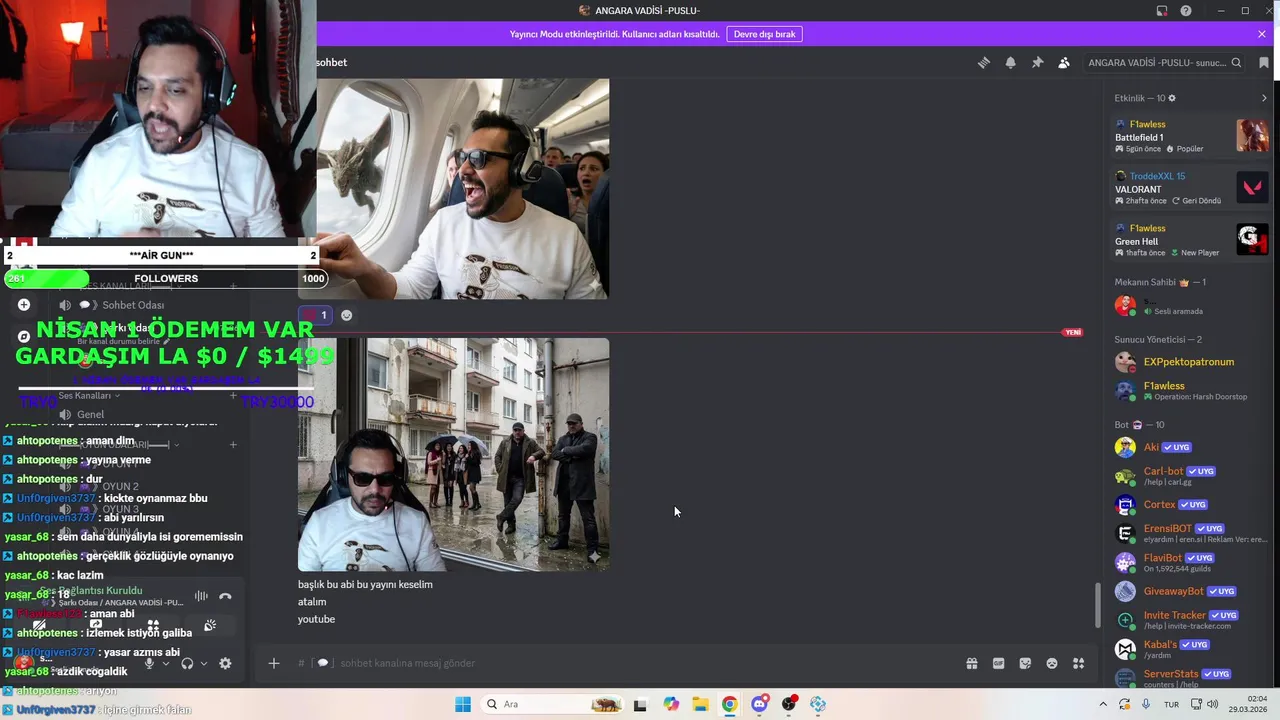Image resolution: width=1280 pixels, height=720 pixels.
Task: Open the Aki bot profile
Action: [1190, 447]
